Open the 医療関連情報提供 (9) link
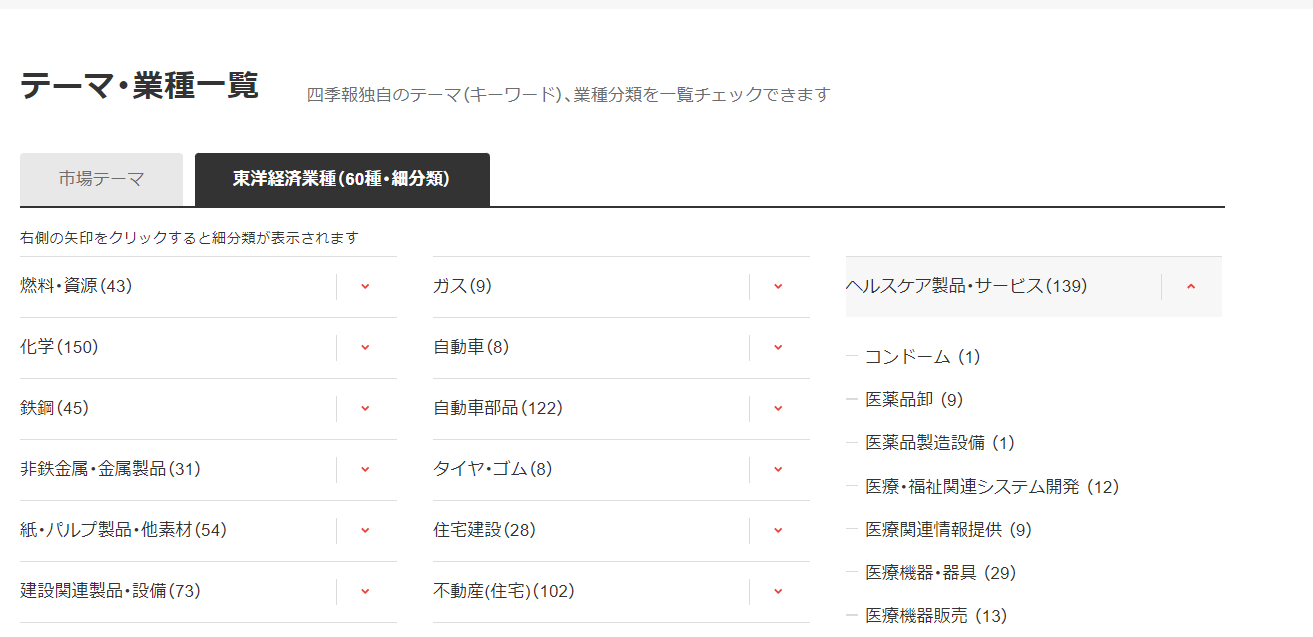The image size is (1313, 637). click(947, 530)
